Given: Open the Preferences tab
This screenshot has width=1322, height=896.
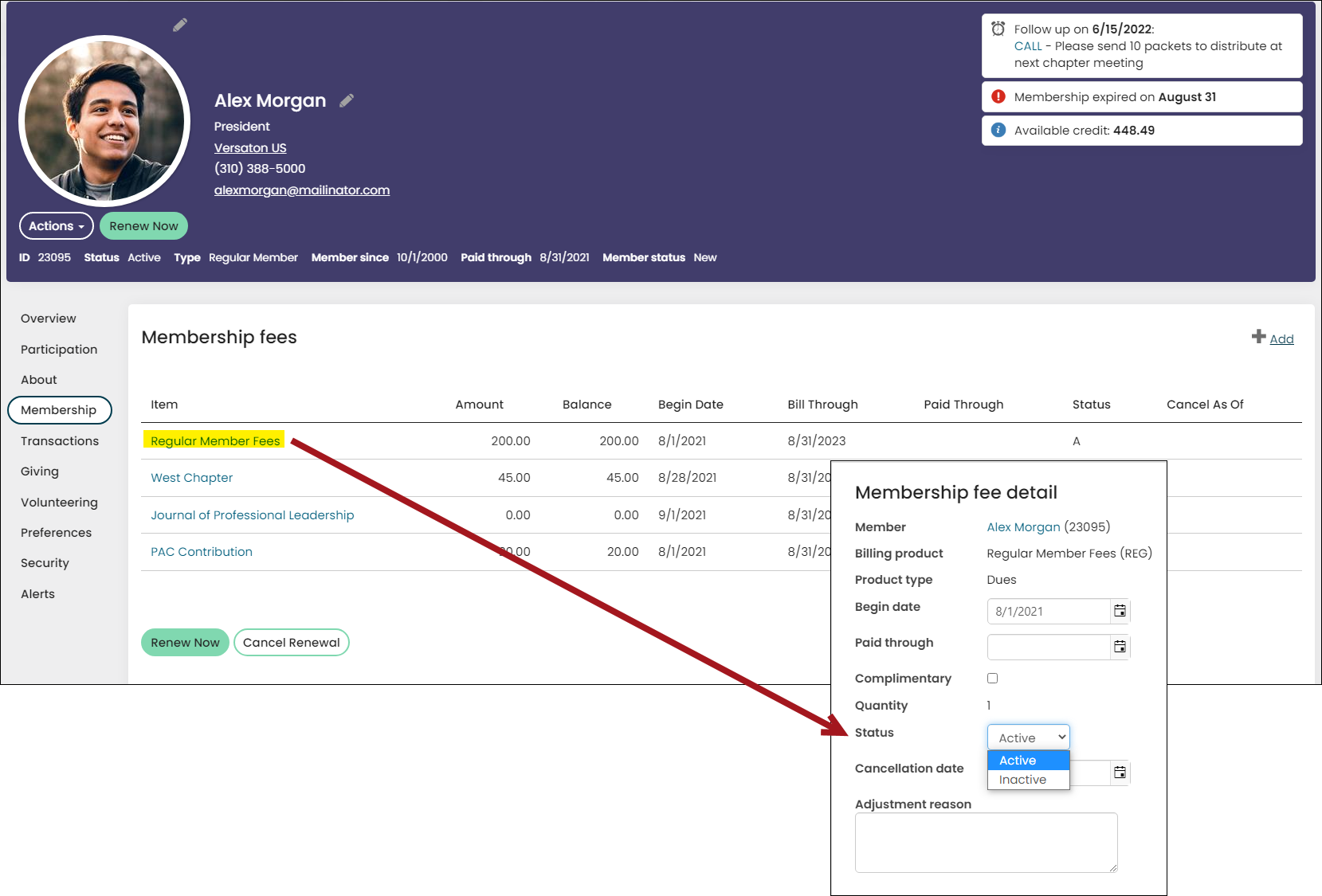Looking at the screenshot, I should [57, 533].
